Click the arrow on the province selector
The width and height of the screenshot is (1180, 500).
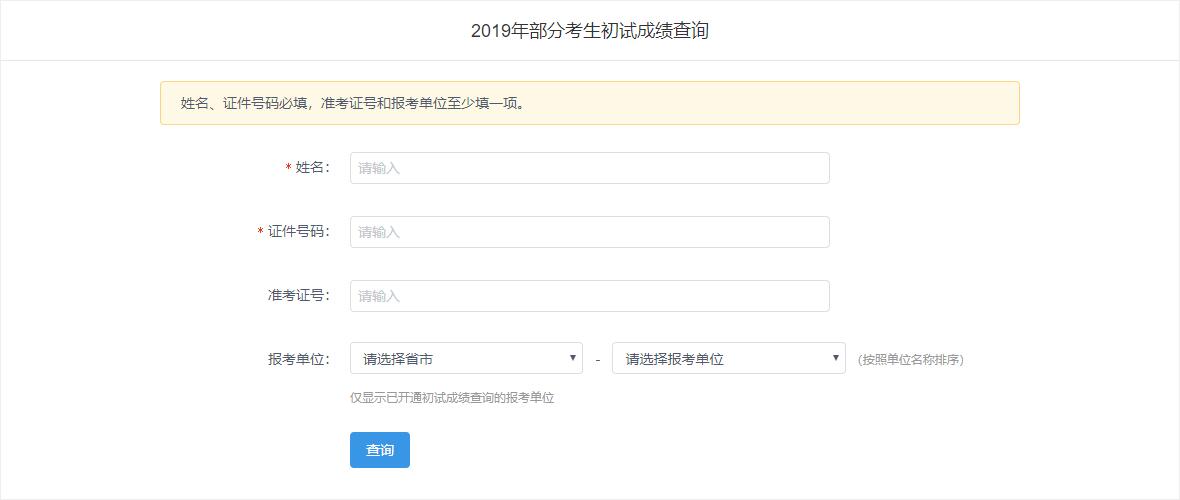(574, 357)
